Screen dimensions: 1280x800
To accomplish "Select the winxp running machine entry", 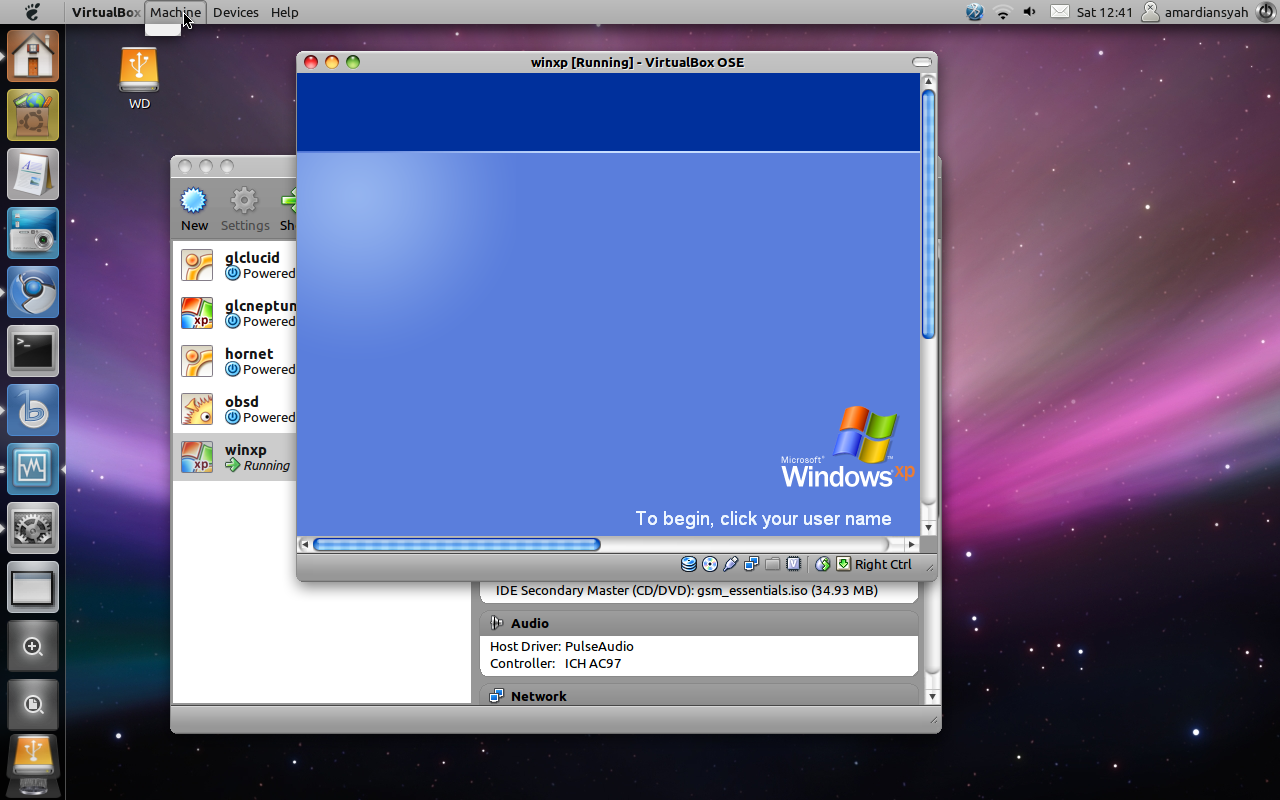I will coord(235,457).
